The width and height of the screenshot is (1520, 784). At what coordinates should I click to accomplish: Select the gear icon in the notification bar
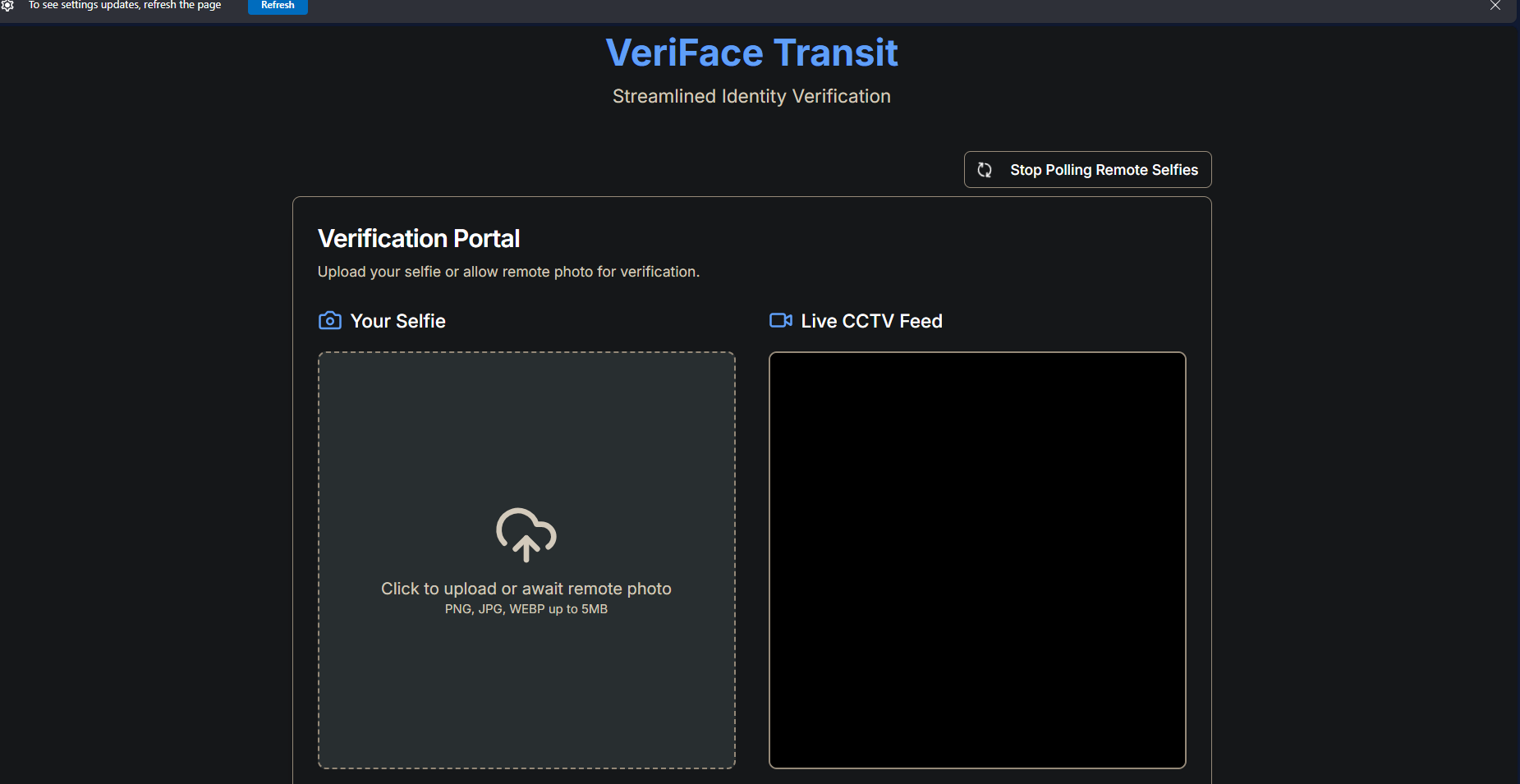9,6
